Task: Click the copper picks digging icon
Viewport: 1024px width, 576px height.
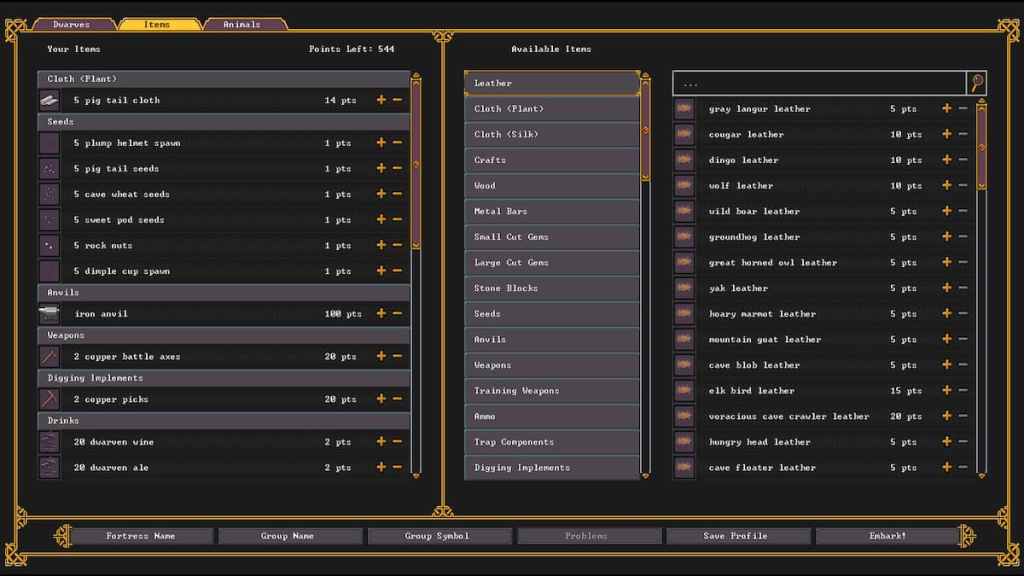Action: coord(48,399)
